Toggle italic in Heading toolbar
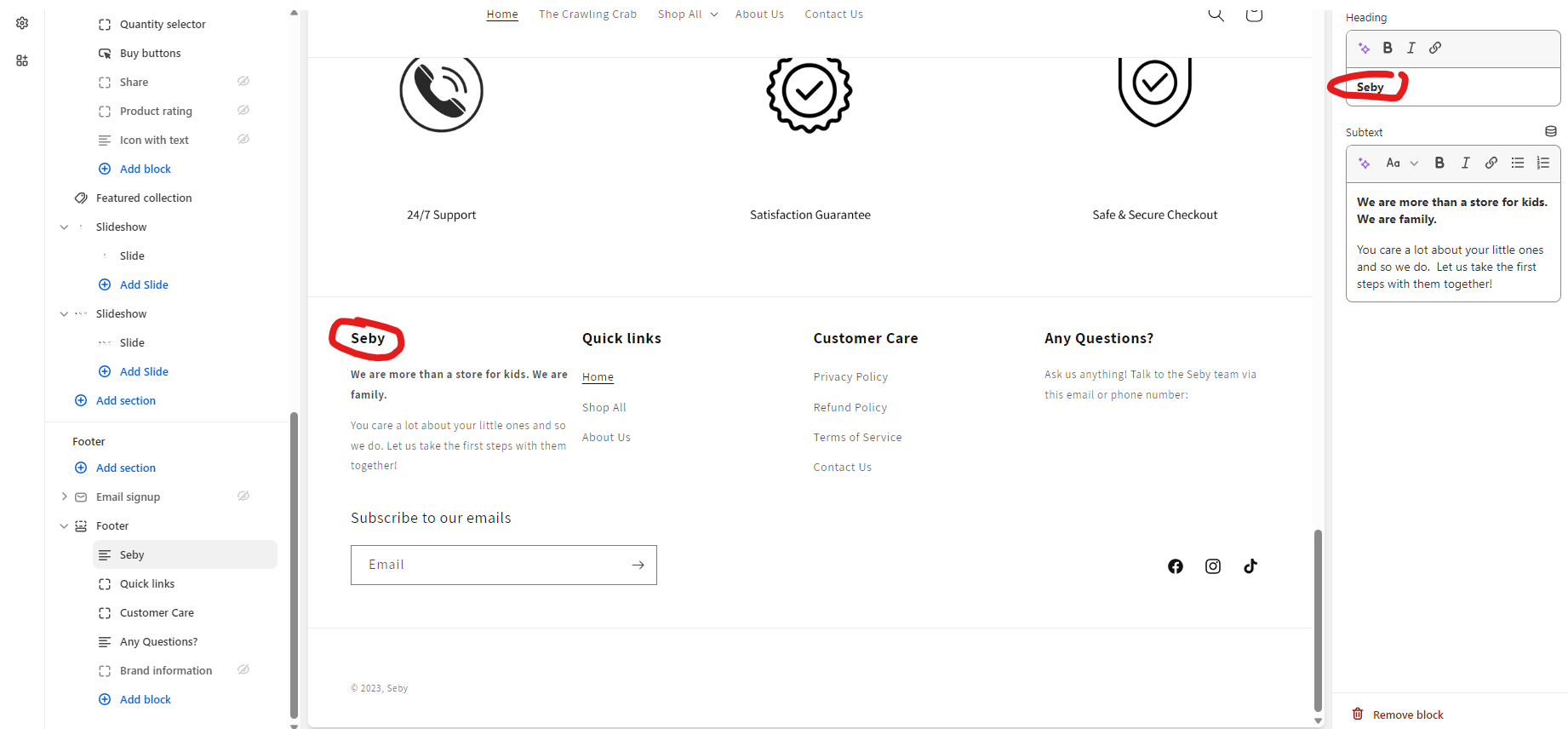 (1411, 48)
